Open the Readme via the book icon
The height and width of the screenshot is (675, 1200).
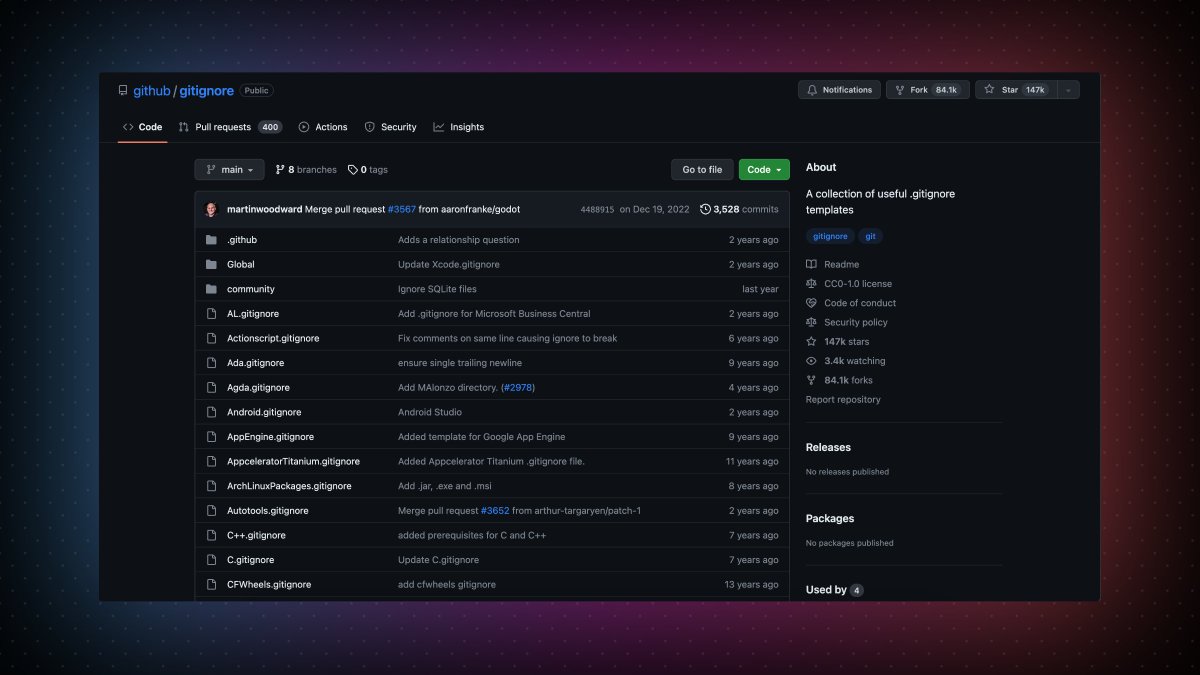coord(811,264)
